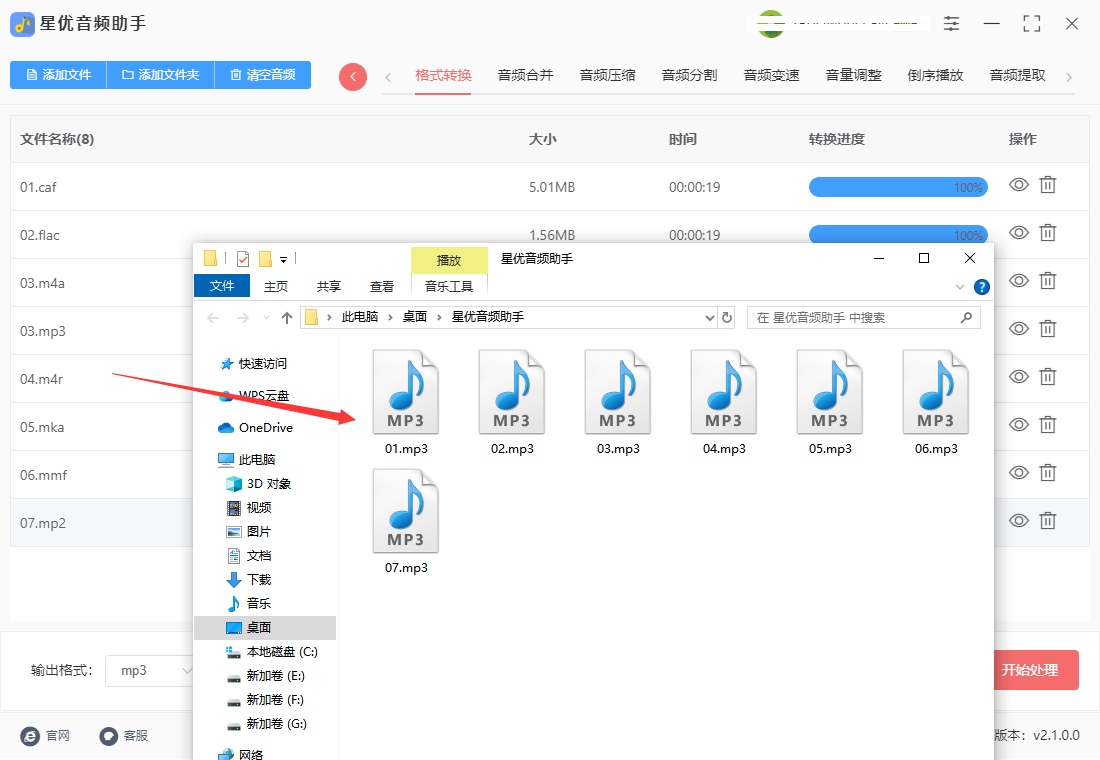The width and height of the screenshot is (1100, 760).
Task: Open the 输出格式 mp3 dropdown
Action: click(x=150, y=670)
